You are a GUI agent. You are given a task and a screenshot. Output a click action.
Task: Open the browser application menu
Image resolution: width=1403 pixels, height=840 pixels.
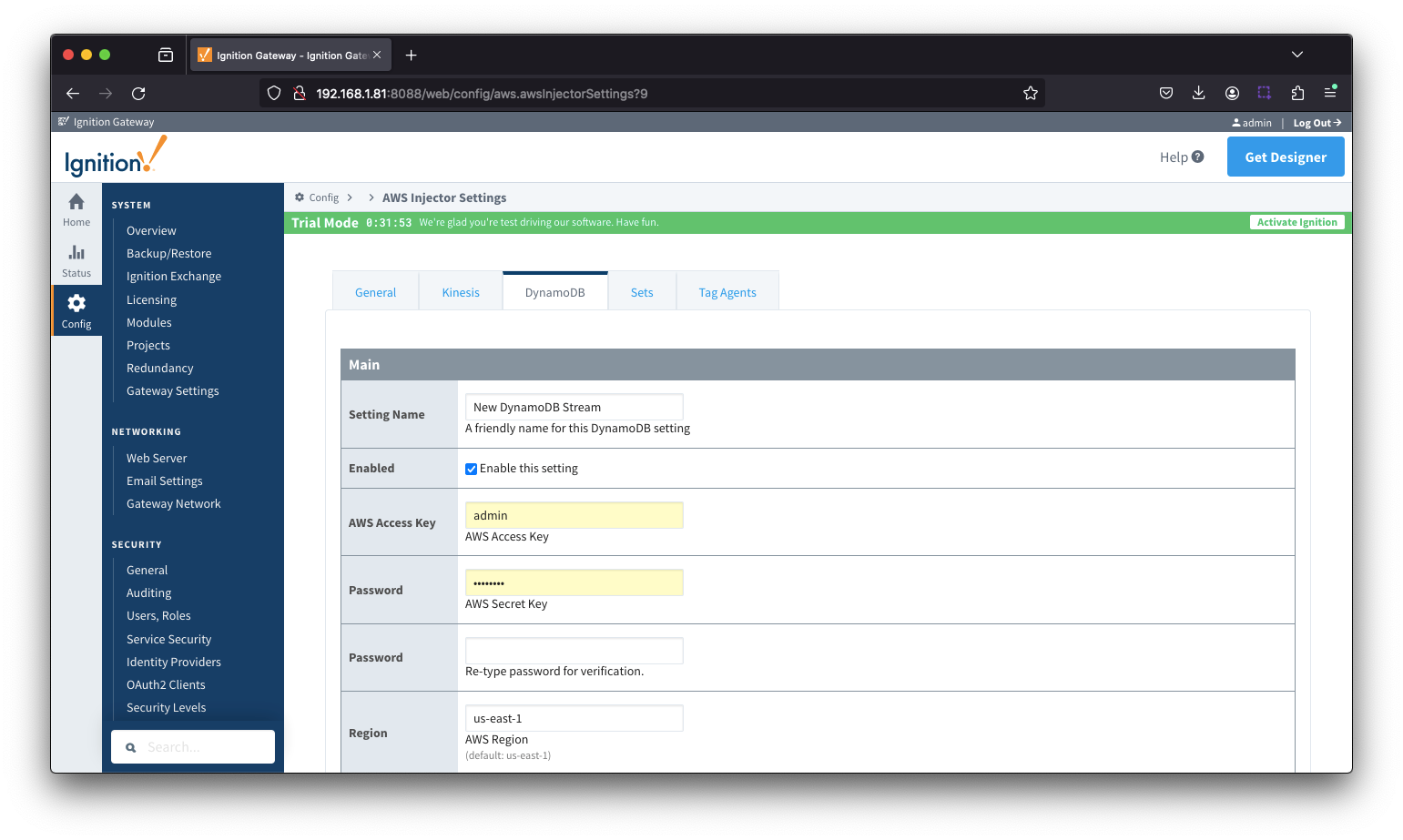[1330, 93]
